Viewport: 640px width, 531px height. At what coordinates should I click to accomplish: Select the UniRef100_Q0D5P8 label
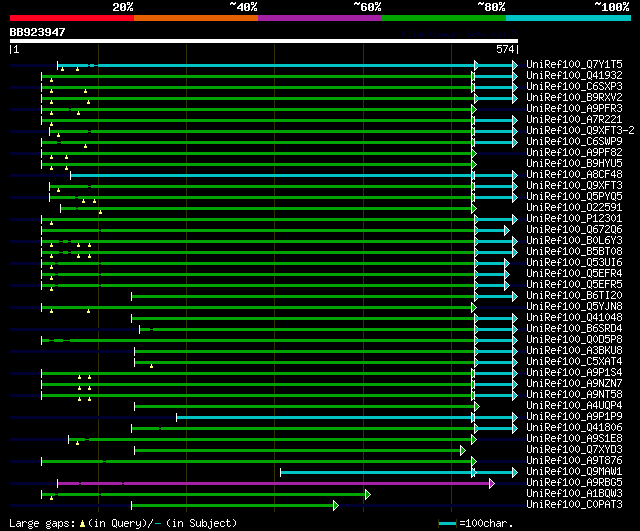574,340
